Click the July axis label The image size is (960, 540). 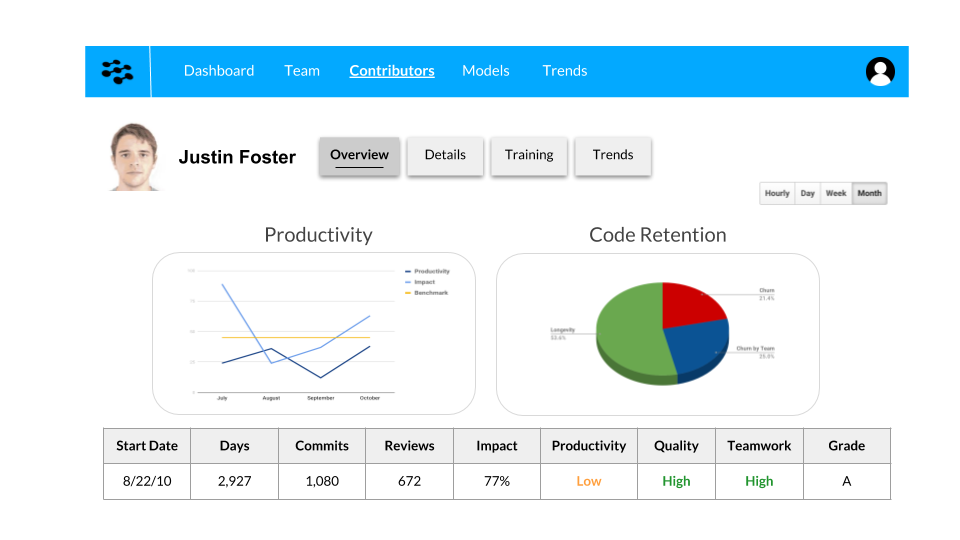click(222, 398)
